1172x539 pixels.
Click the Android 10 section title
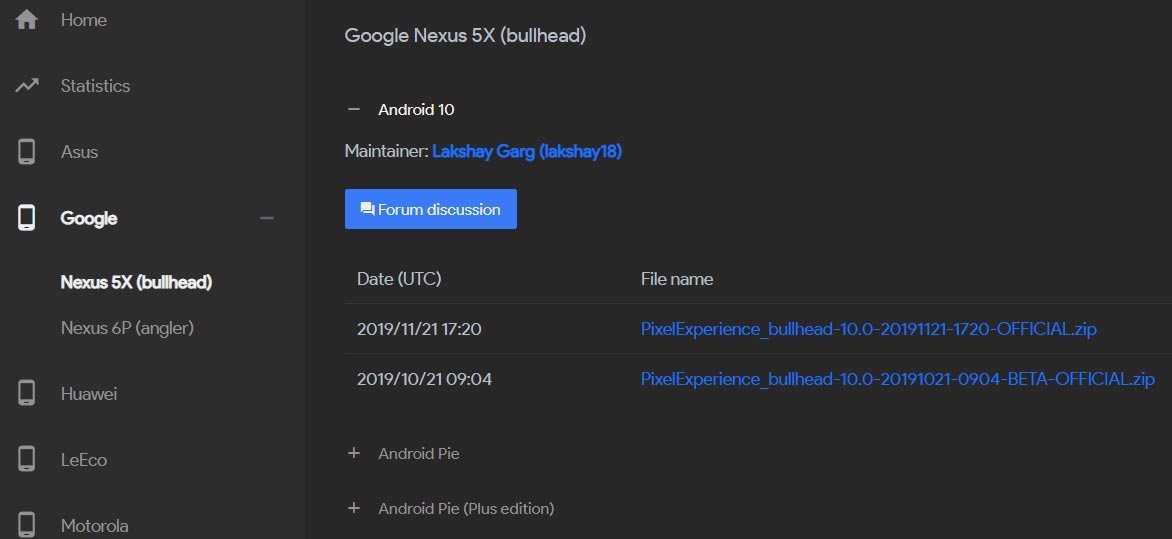coord(416,109)
